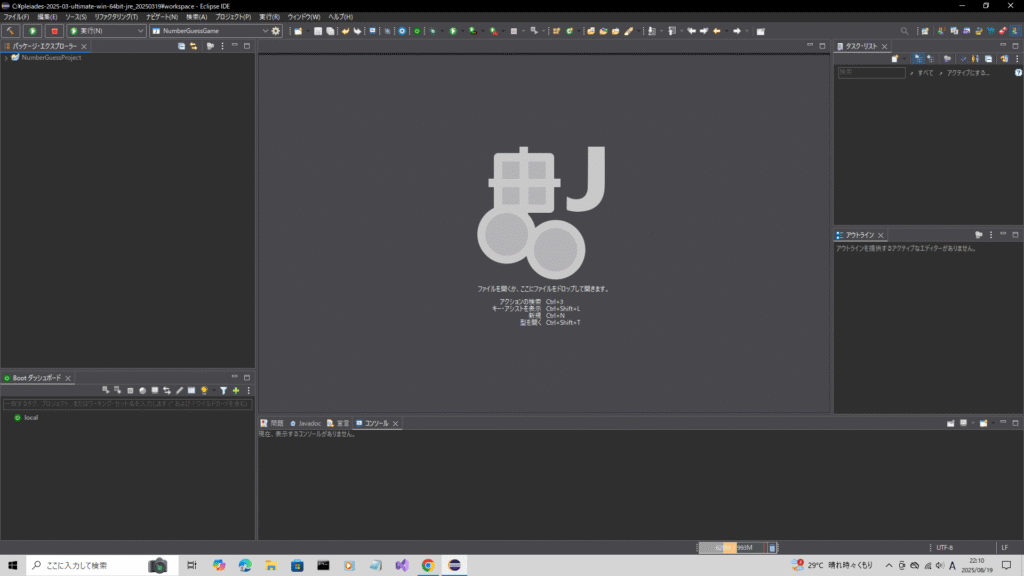Click New Task icon in Task List
Screen dimensions: 1024x576
pos(895,59)
